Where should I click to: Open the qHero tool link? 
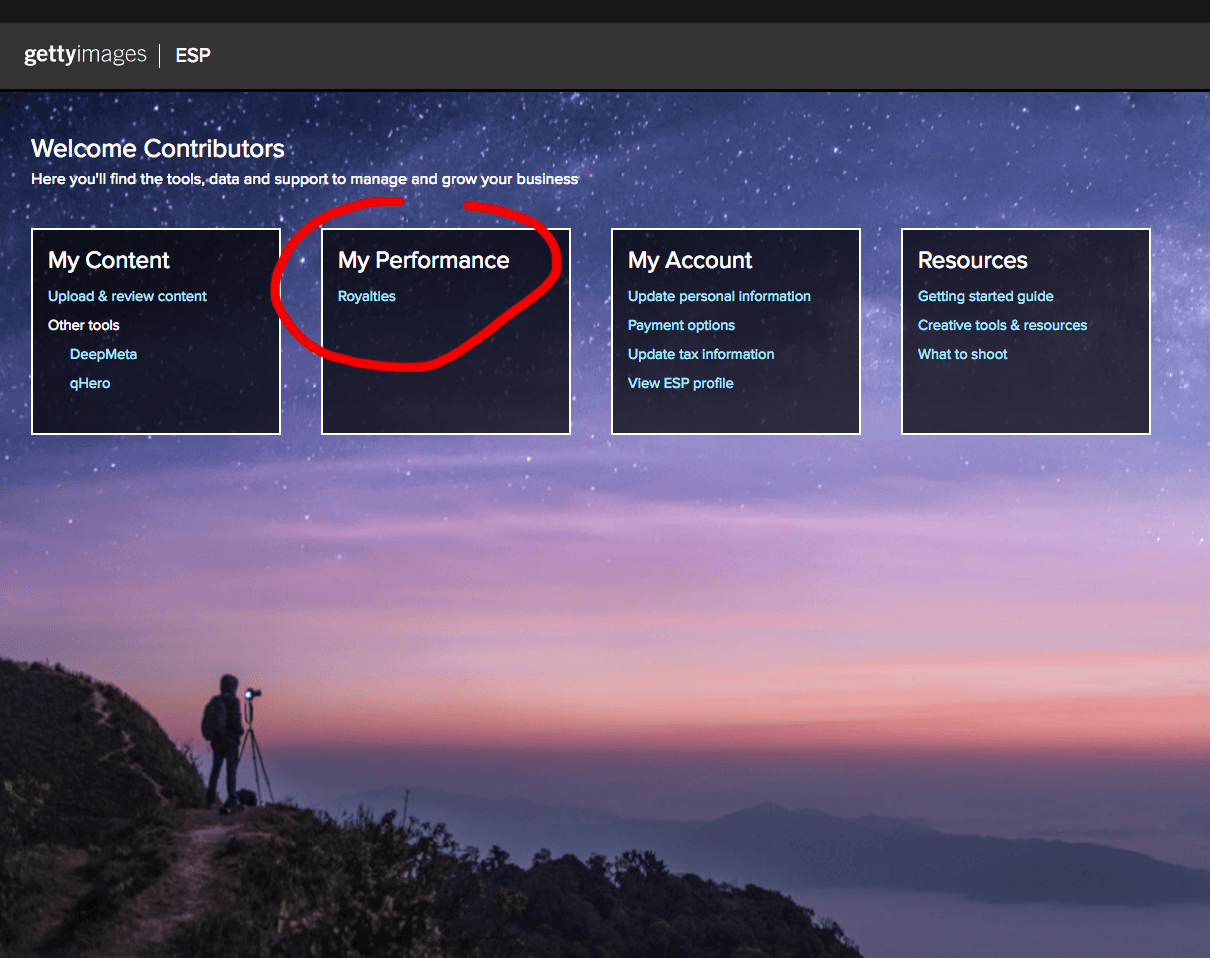click(90, 383)
